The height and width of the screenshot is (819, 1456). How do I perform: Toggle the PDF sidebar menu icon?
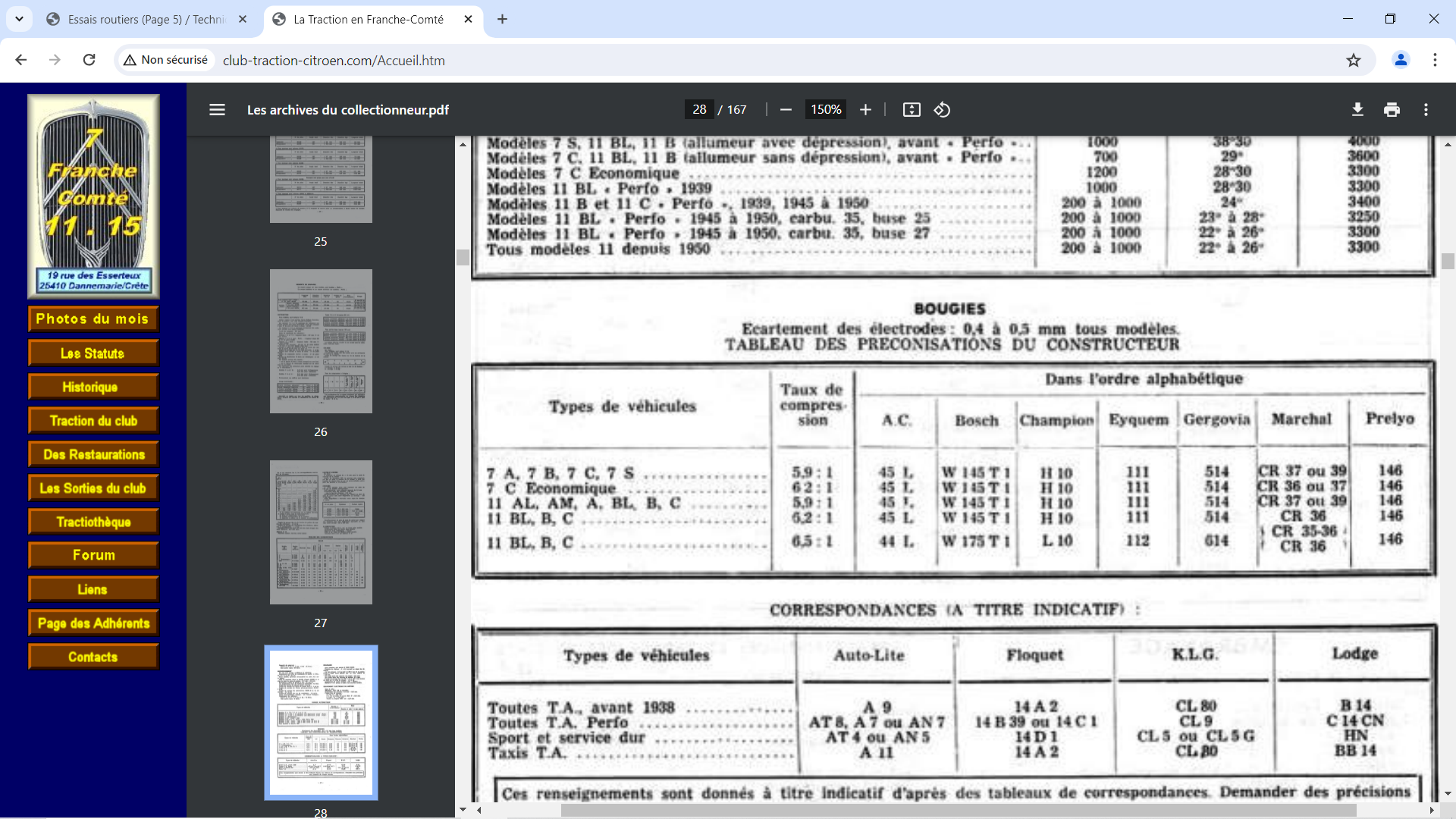pos(217,110)
